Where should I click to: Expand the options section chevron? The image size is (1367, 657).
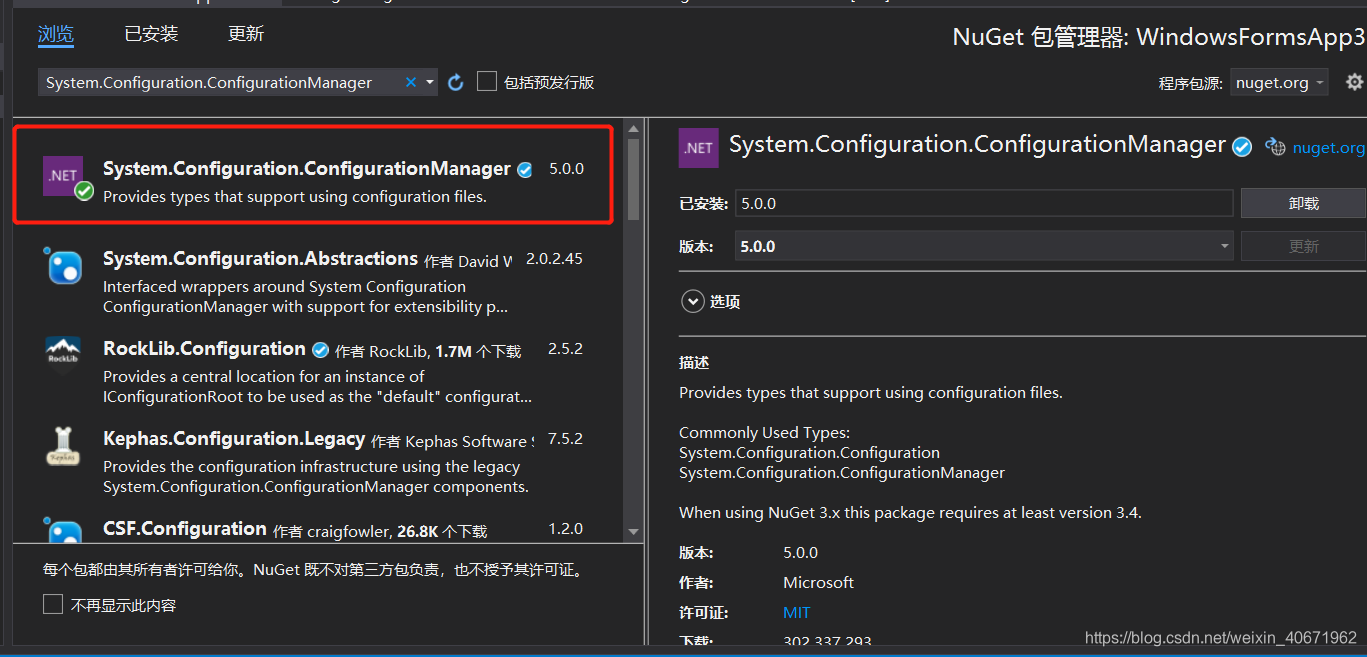tap(691, 301)
